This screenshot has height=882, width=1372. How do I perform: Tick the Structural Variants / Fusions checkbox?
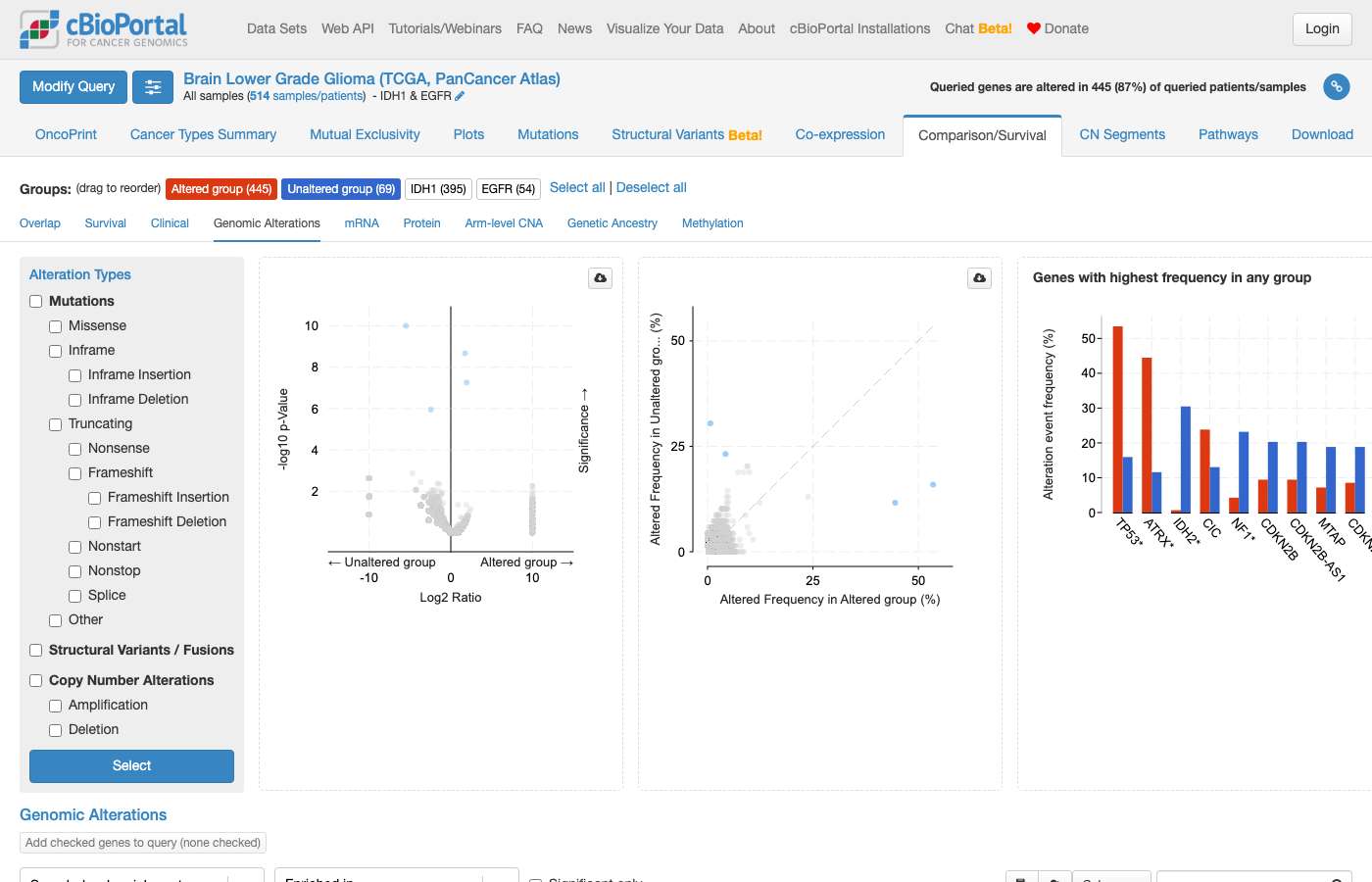[x=36, y=651]
